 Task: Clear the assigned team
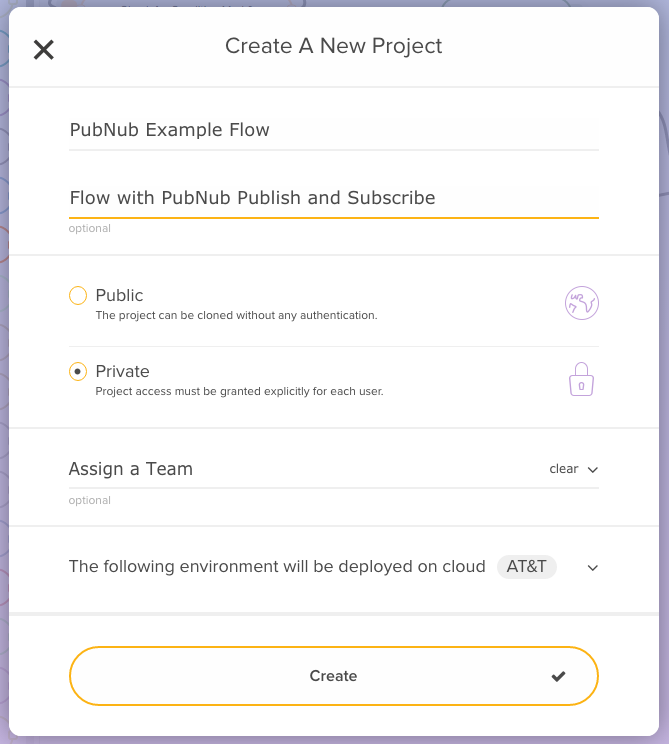(563, 469)
